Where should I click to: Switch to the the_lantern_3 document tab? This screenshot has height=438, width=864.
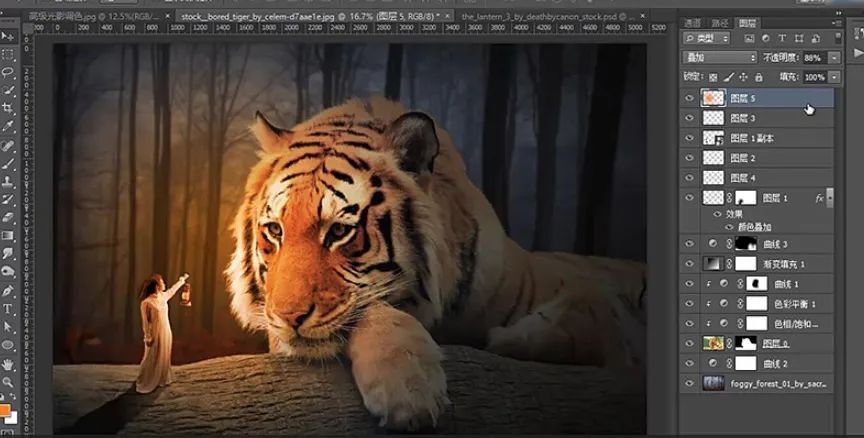(535, 17)
